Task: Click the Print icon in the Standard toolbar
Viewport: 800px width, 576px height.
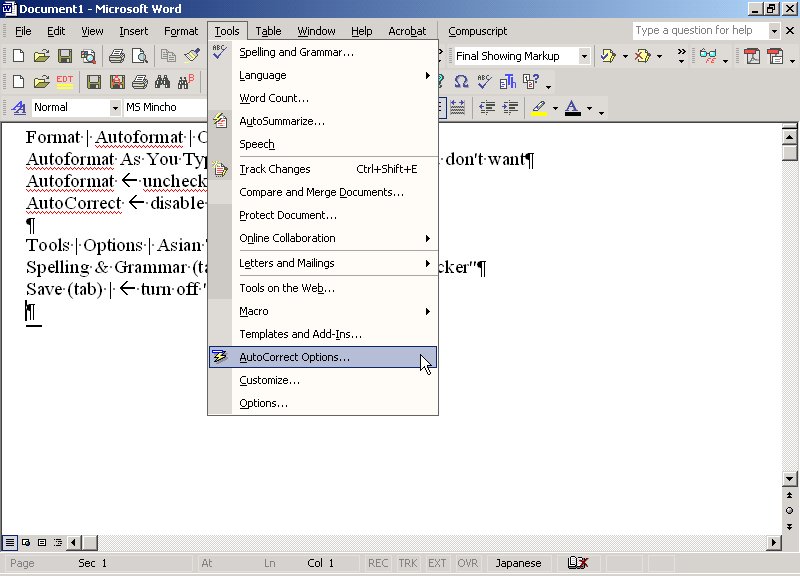Action: point(116,56)
